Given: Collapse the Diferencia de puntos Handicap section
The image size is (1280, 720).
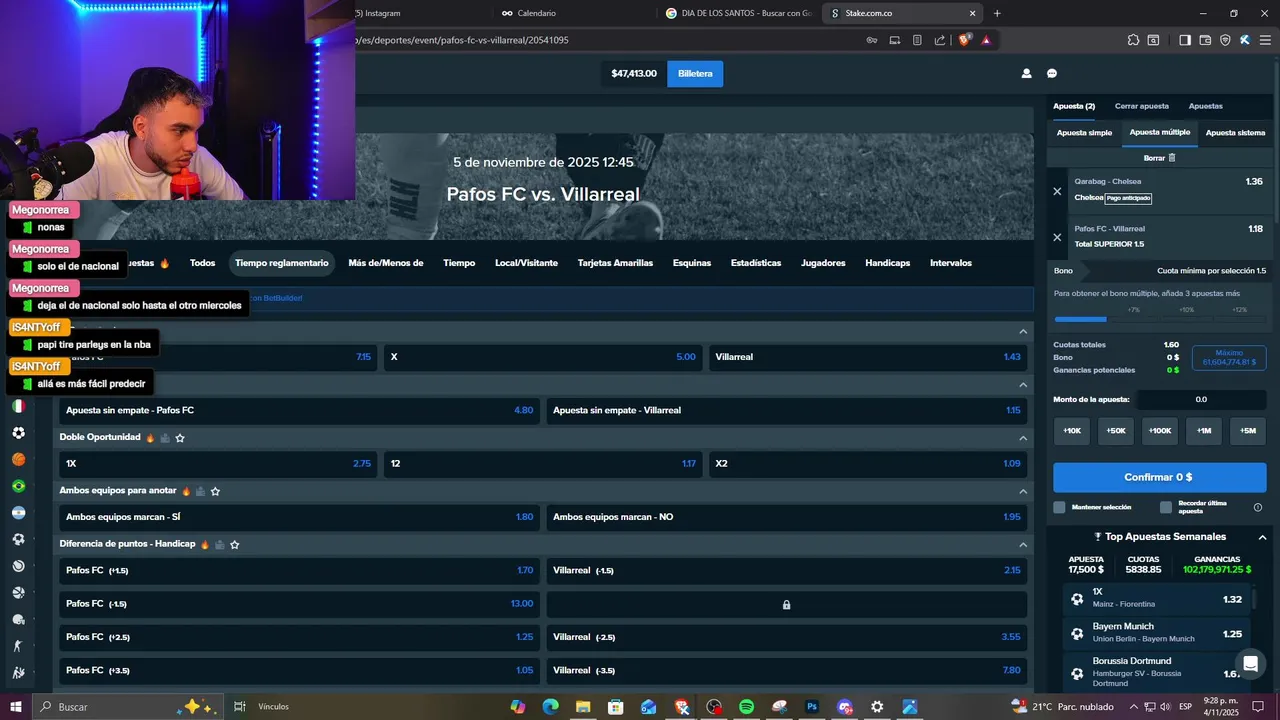Looking at the screenshot, I should coord(1023,544).
